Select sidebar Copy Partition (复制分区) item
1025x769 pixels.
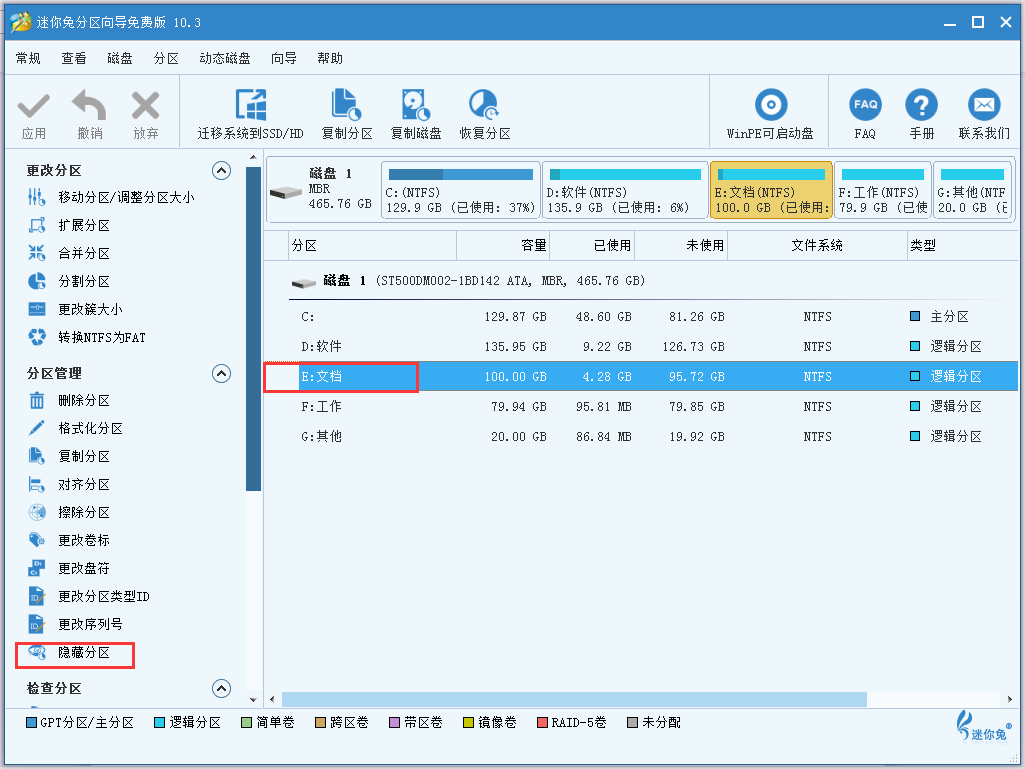pos(69,456)
